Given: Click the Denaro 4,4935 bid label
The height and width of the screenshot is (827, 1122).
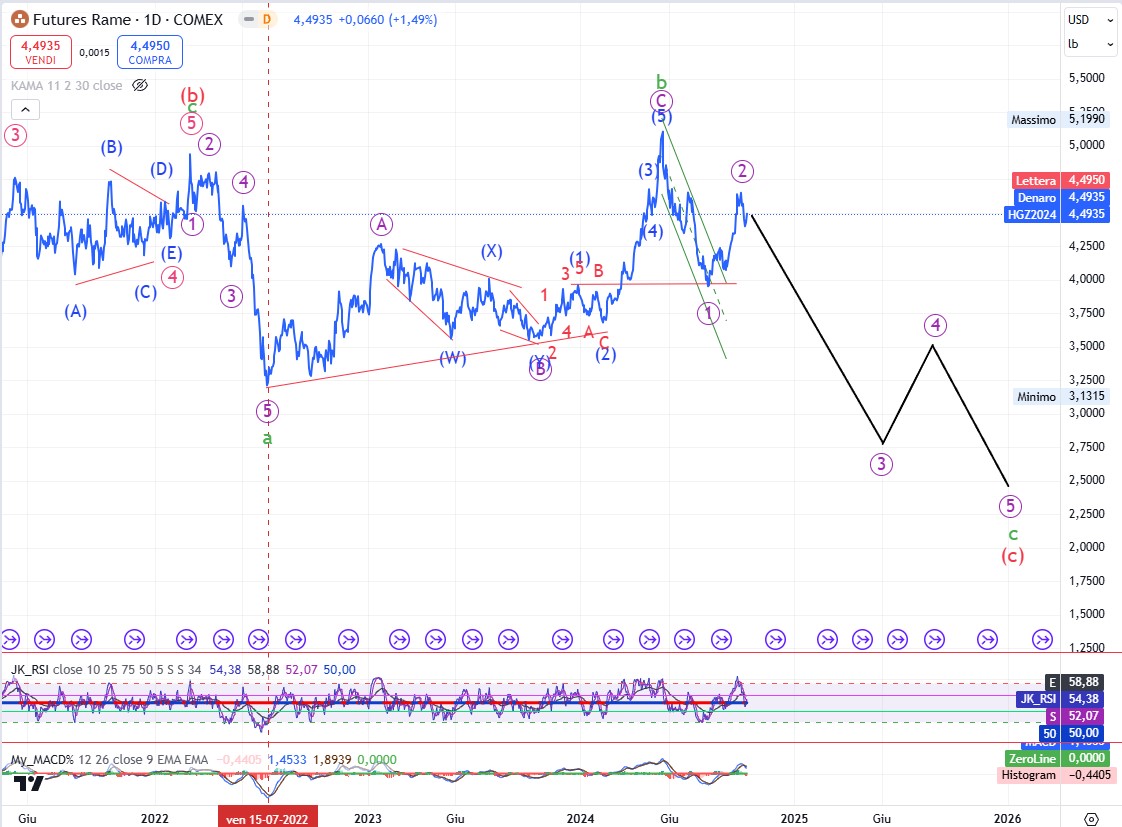Looking at the screenshot, I should (1060, 197).
